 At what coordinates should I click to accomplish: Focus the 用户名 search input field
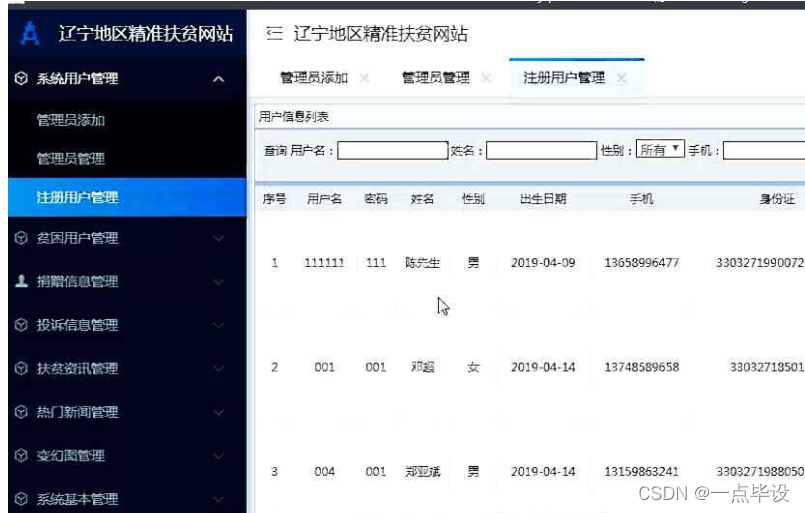393,150
